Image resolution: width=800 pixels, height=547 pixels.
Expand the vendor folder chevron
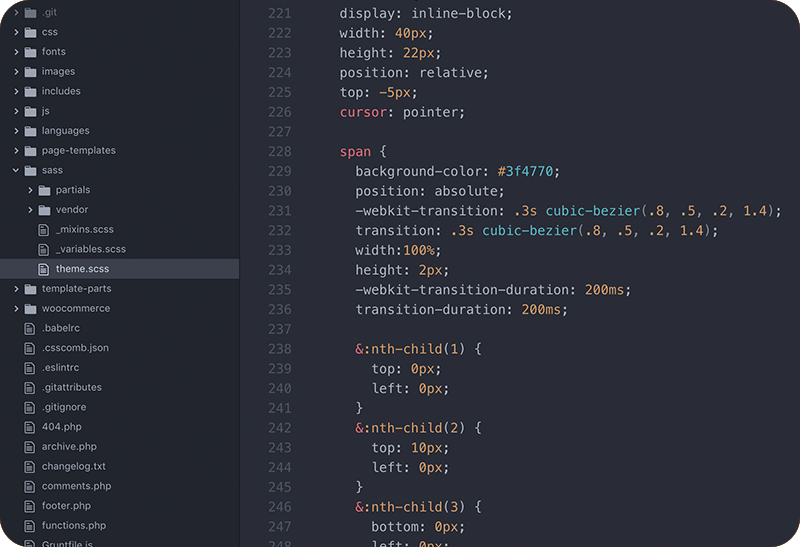[x=30, y=210]
